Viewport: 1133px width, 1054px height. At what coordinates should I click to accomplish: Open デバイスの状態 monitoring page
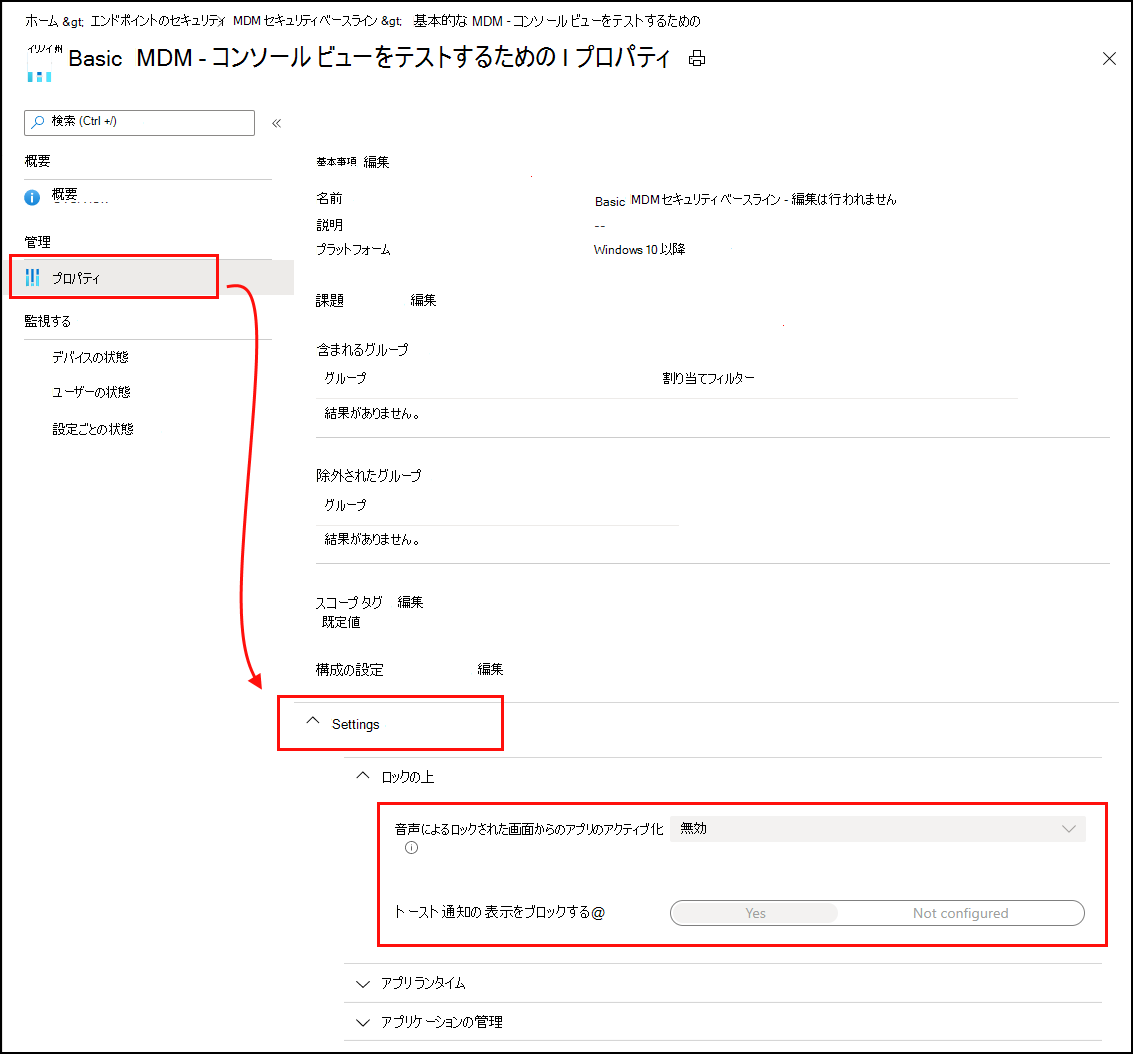pos(90,357)
